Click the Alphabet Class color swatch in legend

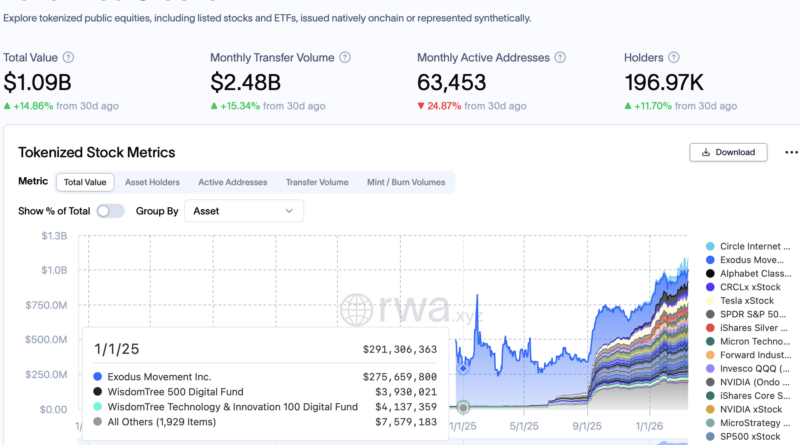[x=710, y=273]
